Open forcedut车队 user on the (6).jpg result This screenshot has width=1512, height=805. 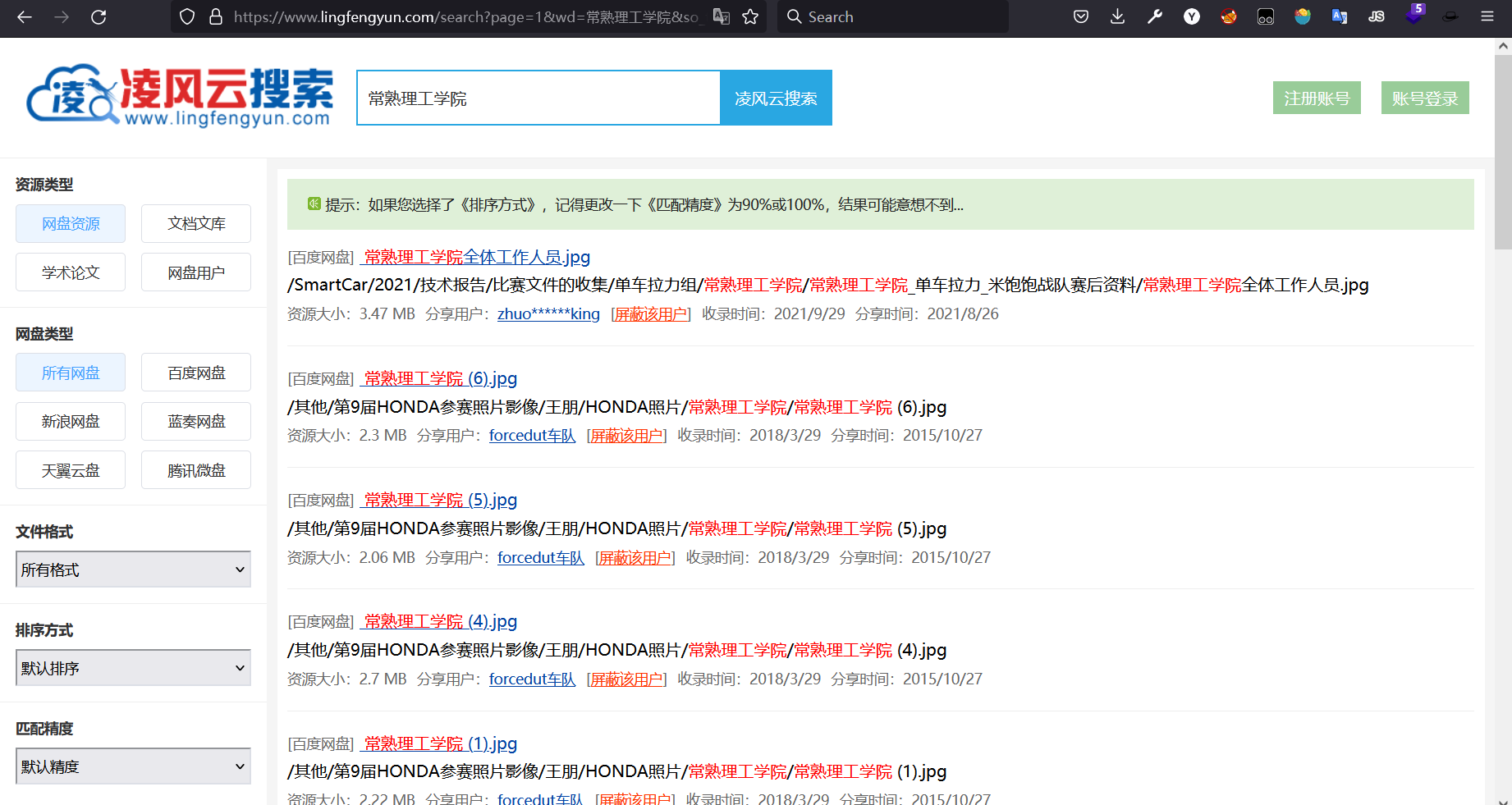(532, 435)
